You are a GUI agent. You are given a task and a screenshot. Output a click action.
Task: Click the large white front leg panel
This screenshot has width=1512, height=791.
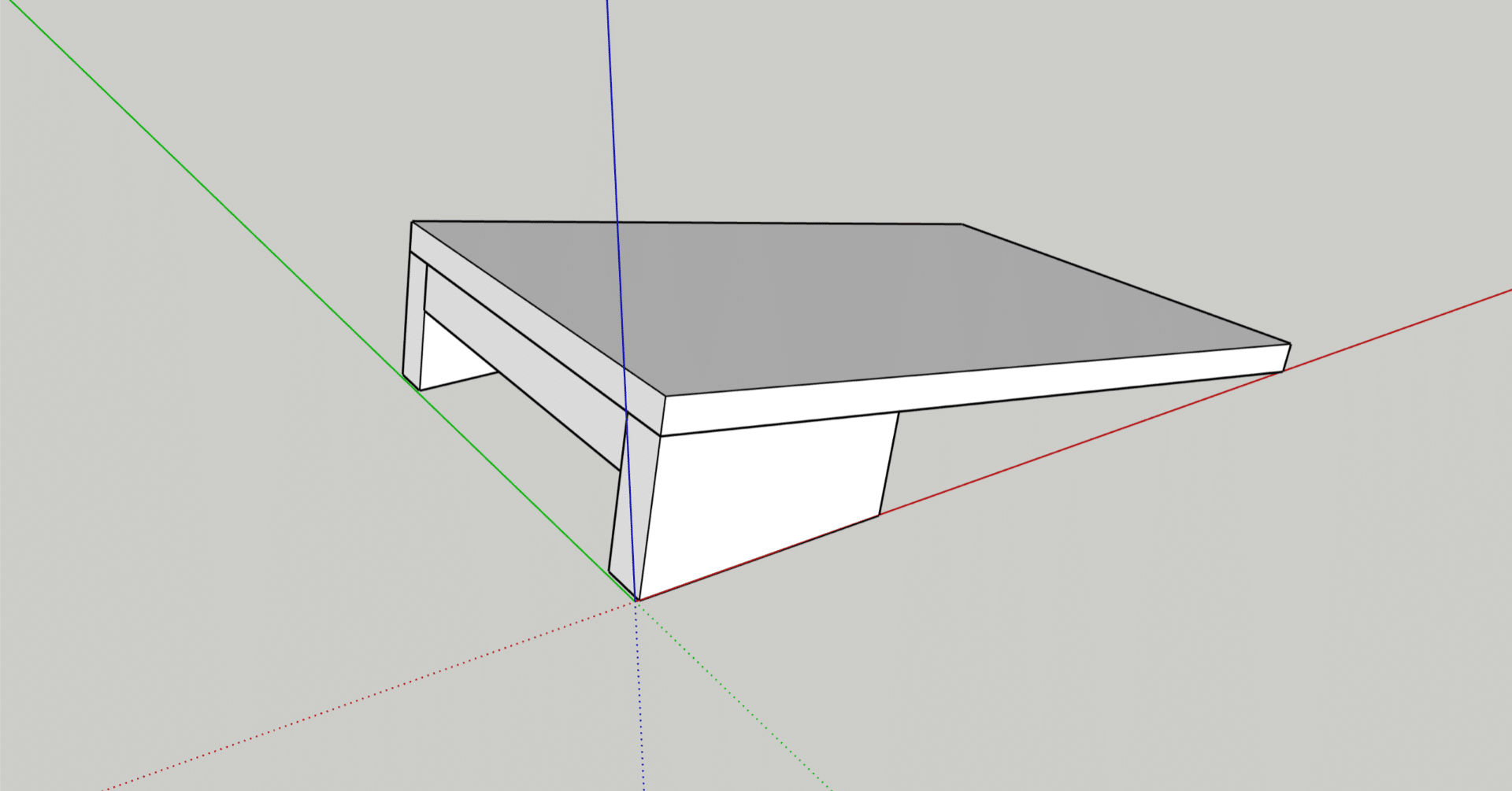pos(764,496)
